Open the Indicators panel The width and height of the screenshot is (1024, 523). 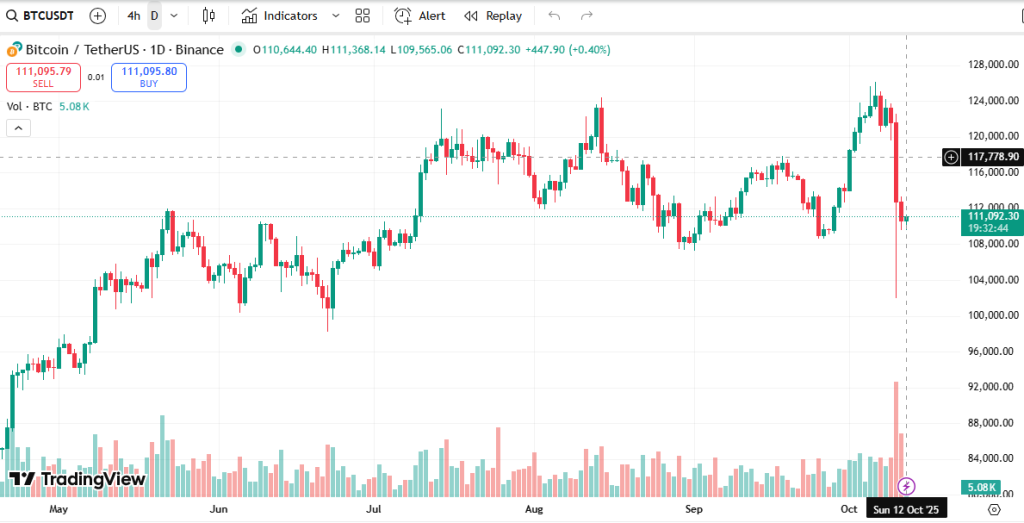pos(279,16)
